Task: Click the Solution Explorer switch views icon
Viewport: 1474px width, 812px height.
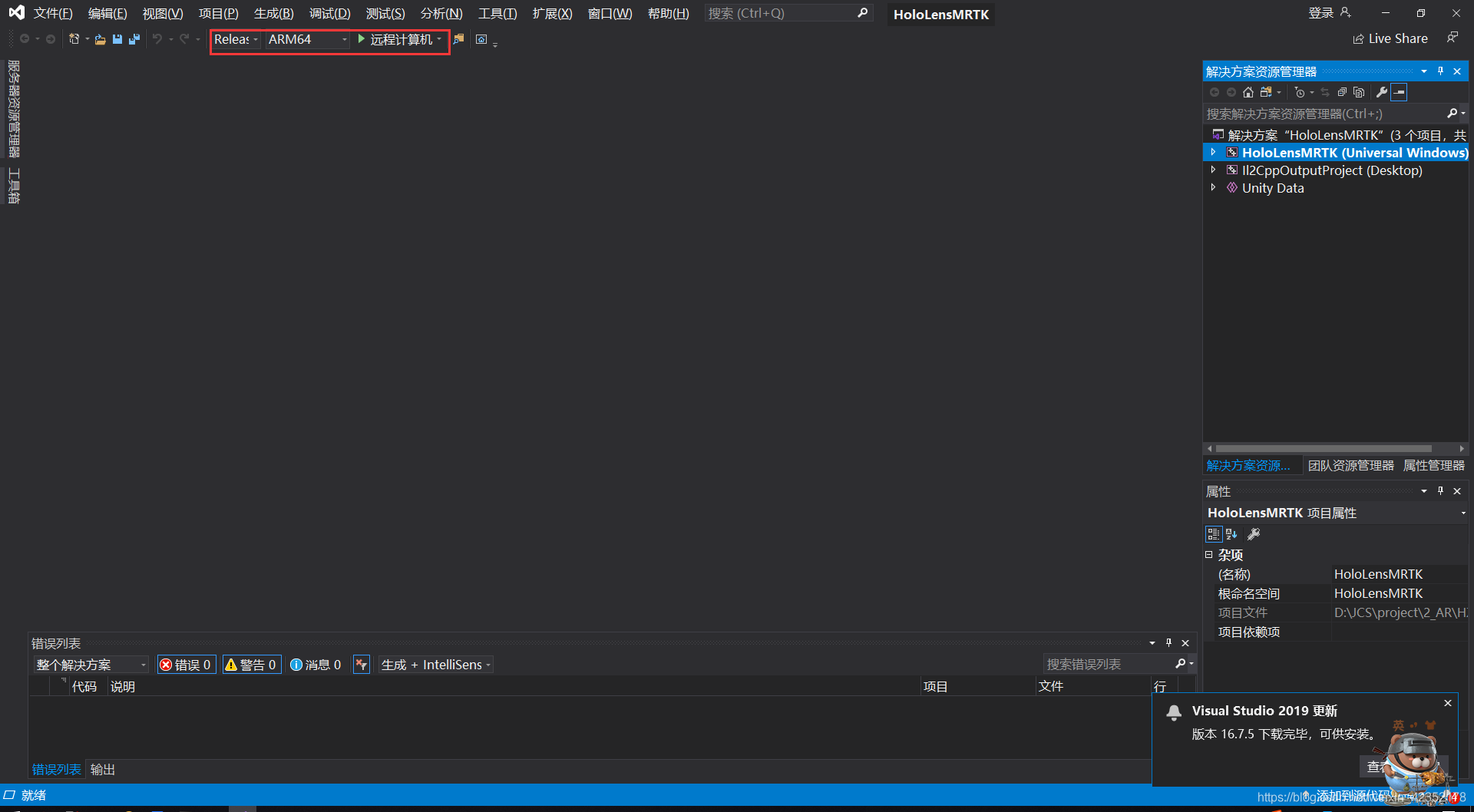Action: (x=1266, y=92)
